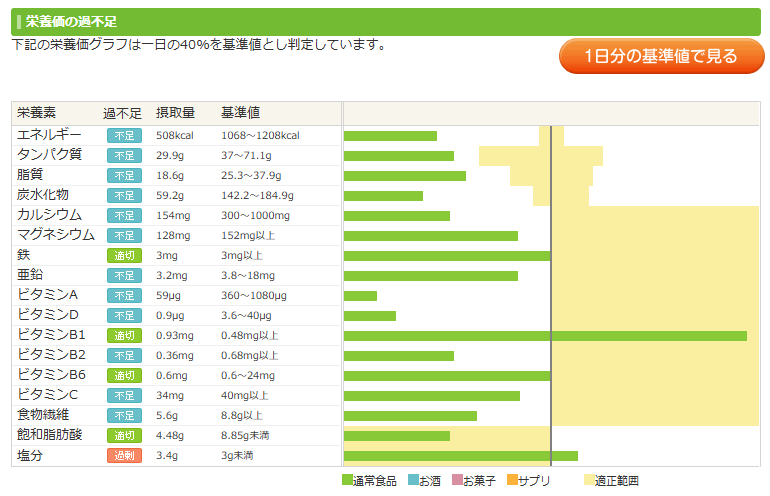Select the green 通常食品 legend swatch
This screenshot has width=770, height=496.
tap(348, 481)
